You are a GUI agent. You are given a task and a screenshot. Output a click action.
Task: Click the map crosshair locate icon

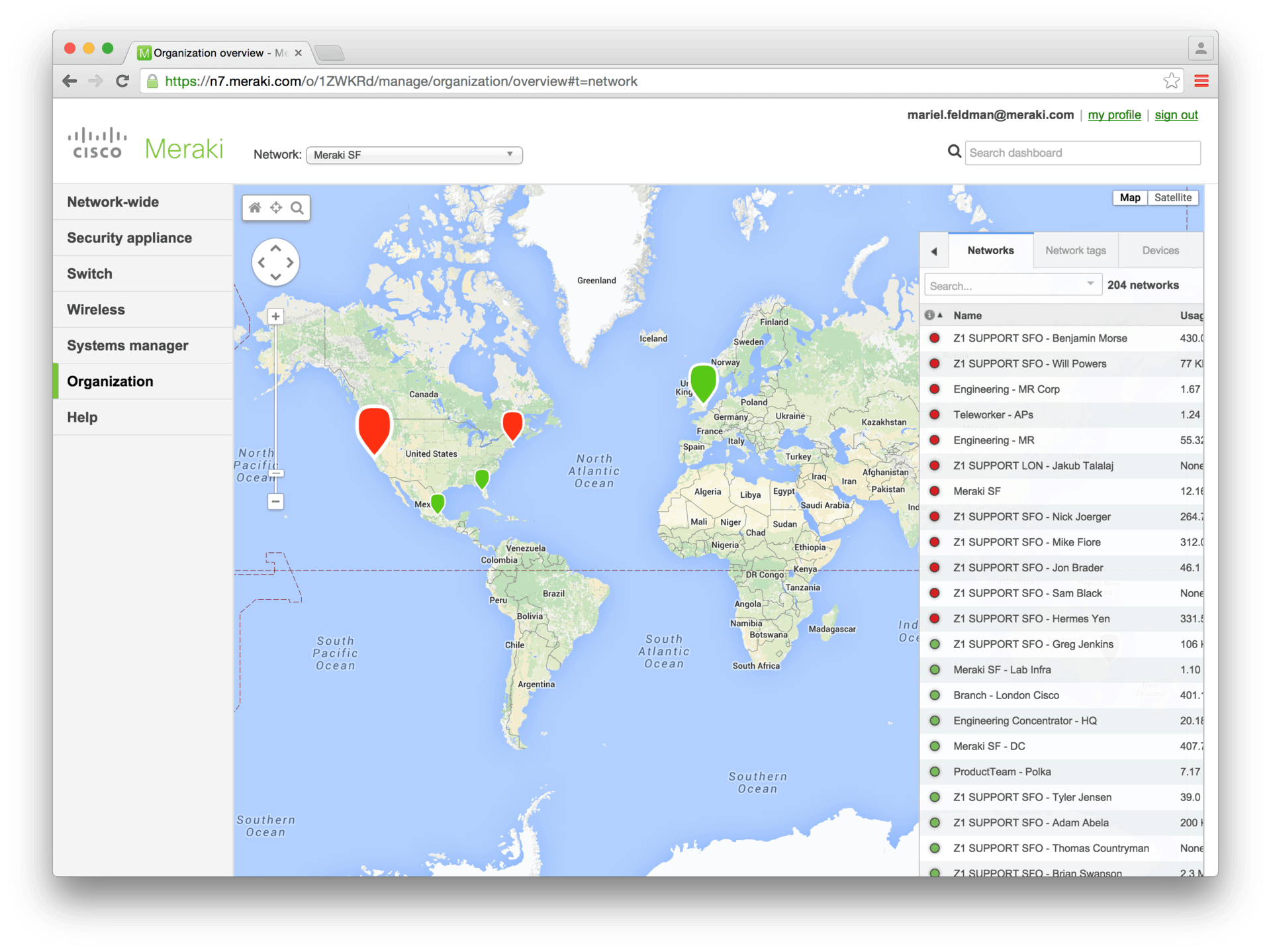[276, 208]
